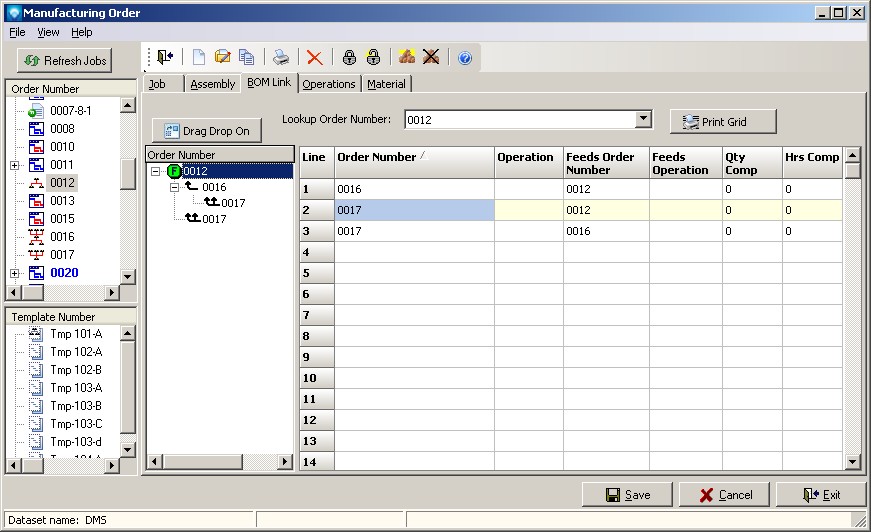Switch to the Job tab

(163, 84)
